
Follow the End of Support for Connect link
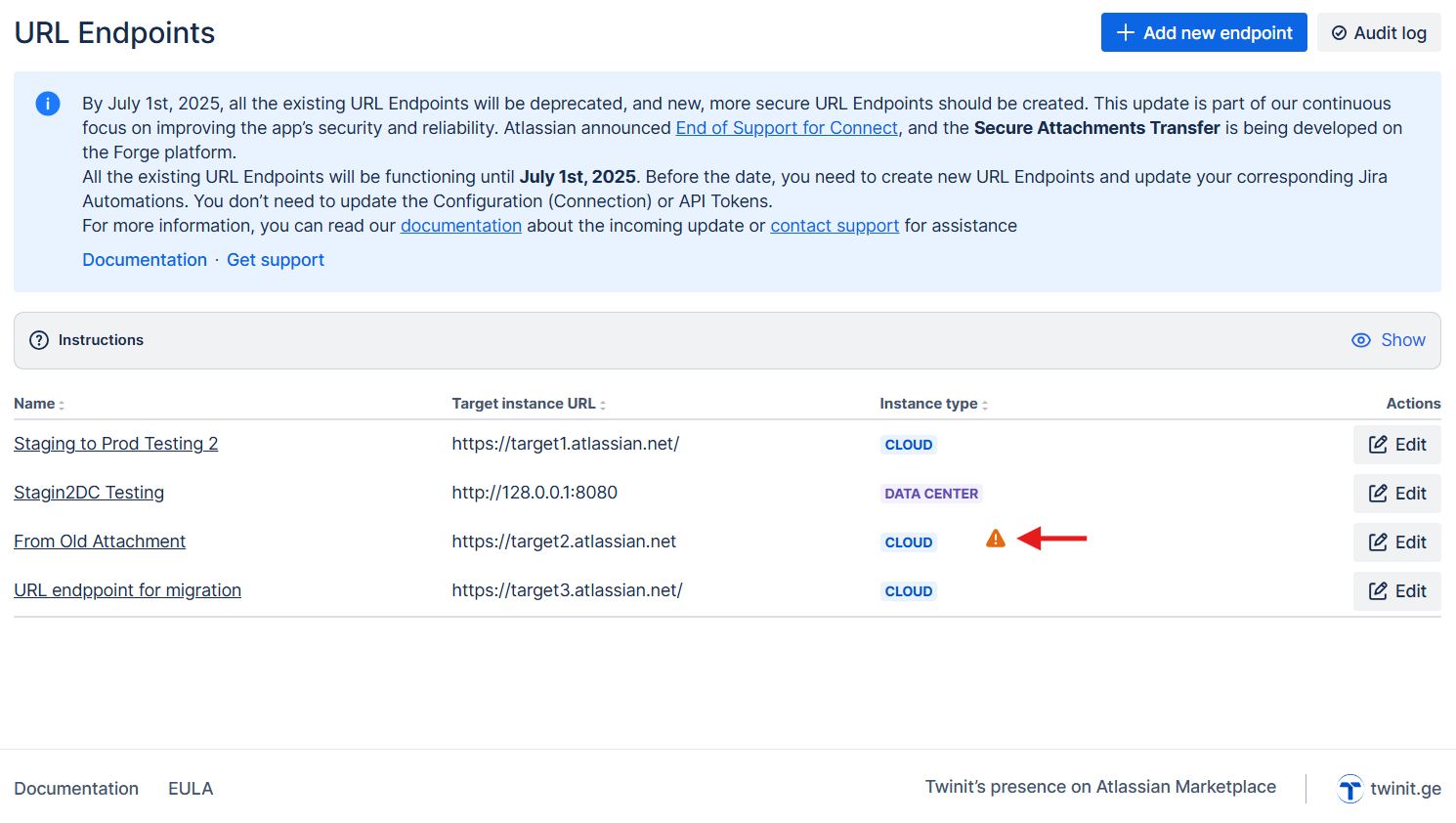(x=787, y=128)
